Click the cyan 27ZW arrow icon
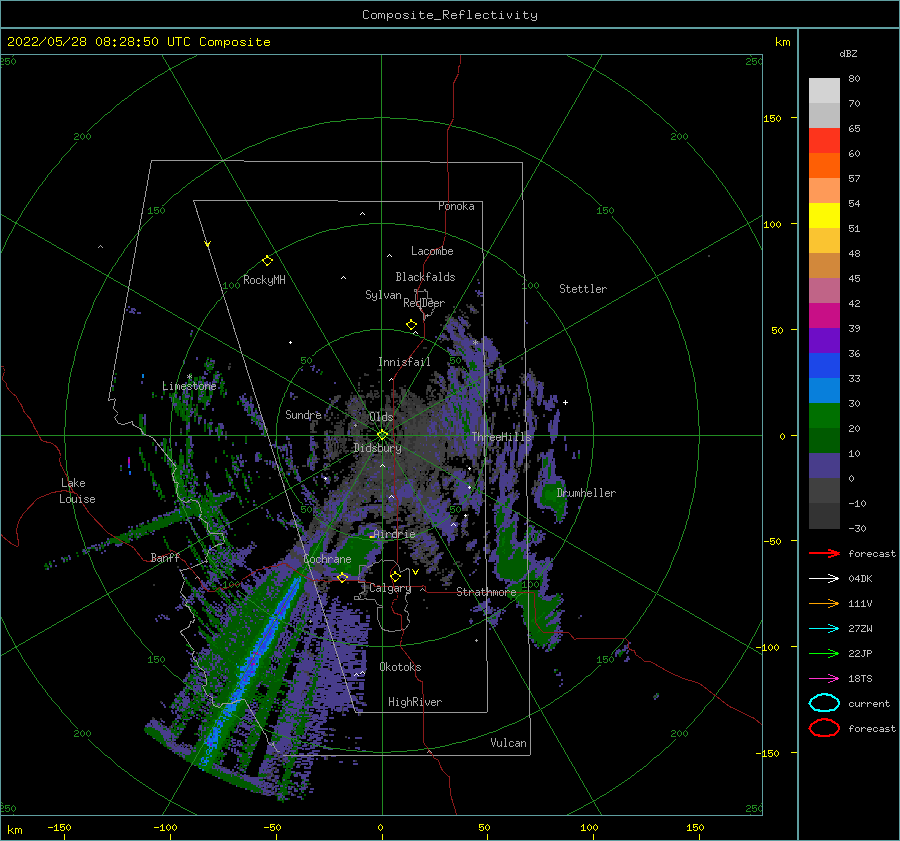 coord(824,629)
